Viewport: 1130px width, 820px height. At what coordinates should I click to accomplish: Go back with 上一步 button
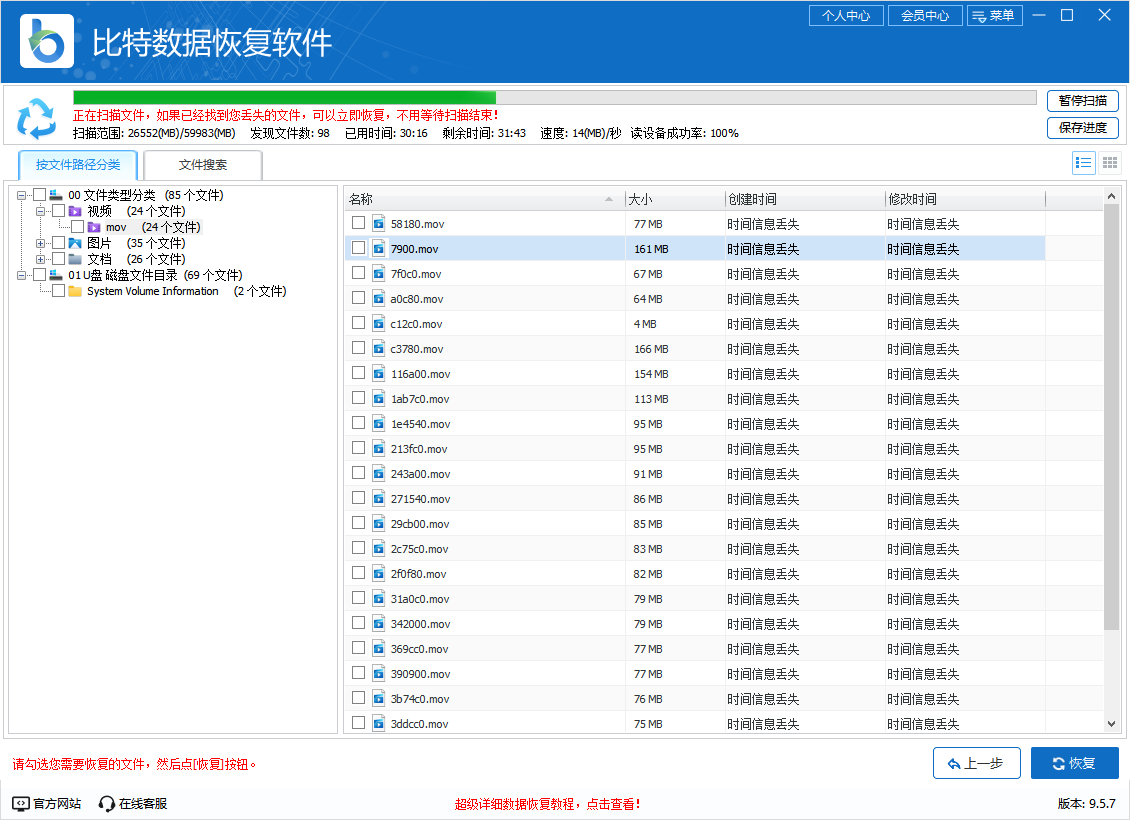tap(976, 763)
